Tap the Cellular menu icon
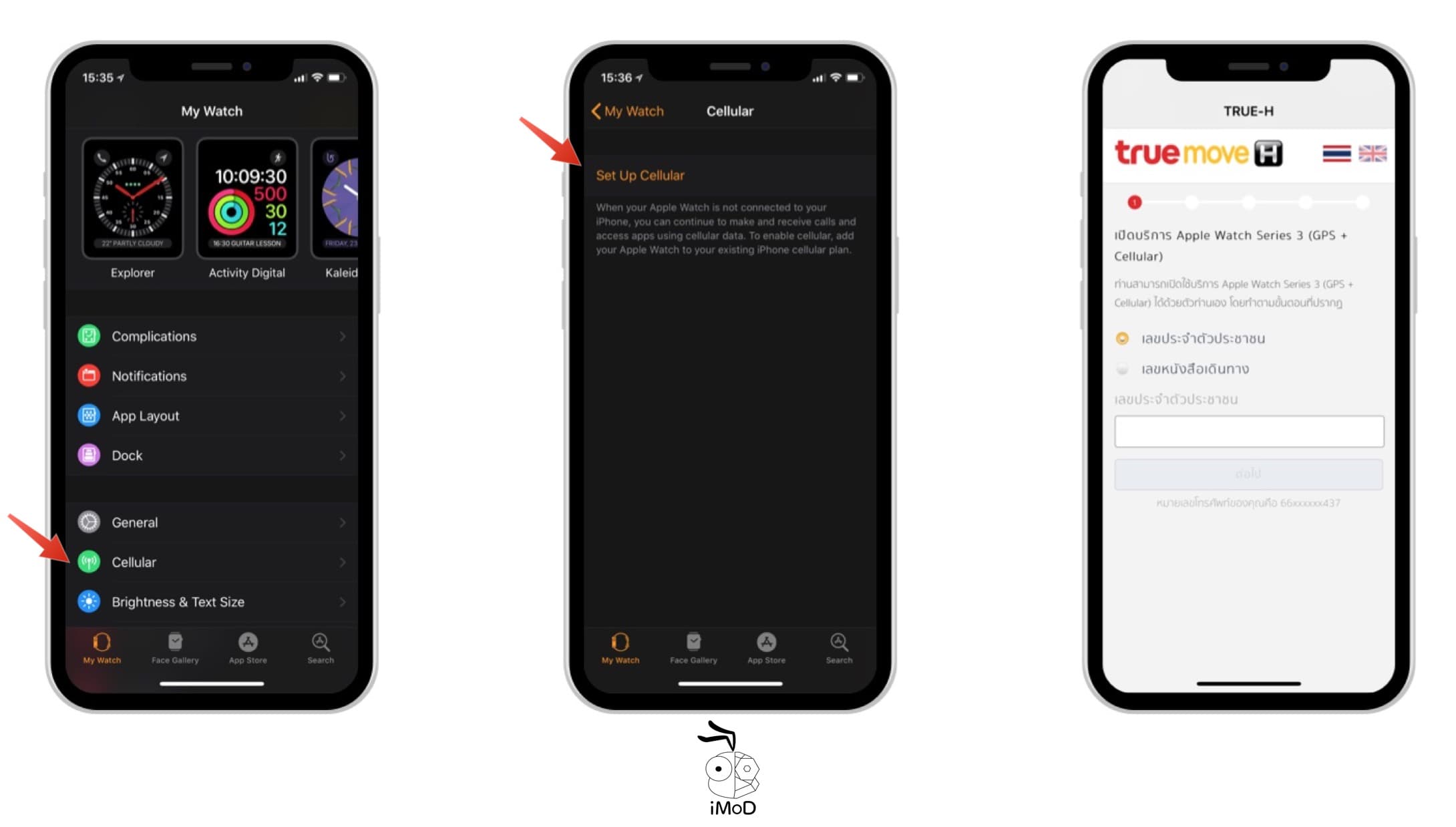Screen dimensions: 1456x827 click(x=88, y=561)
